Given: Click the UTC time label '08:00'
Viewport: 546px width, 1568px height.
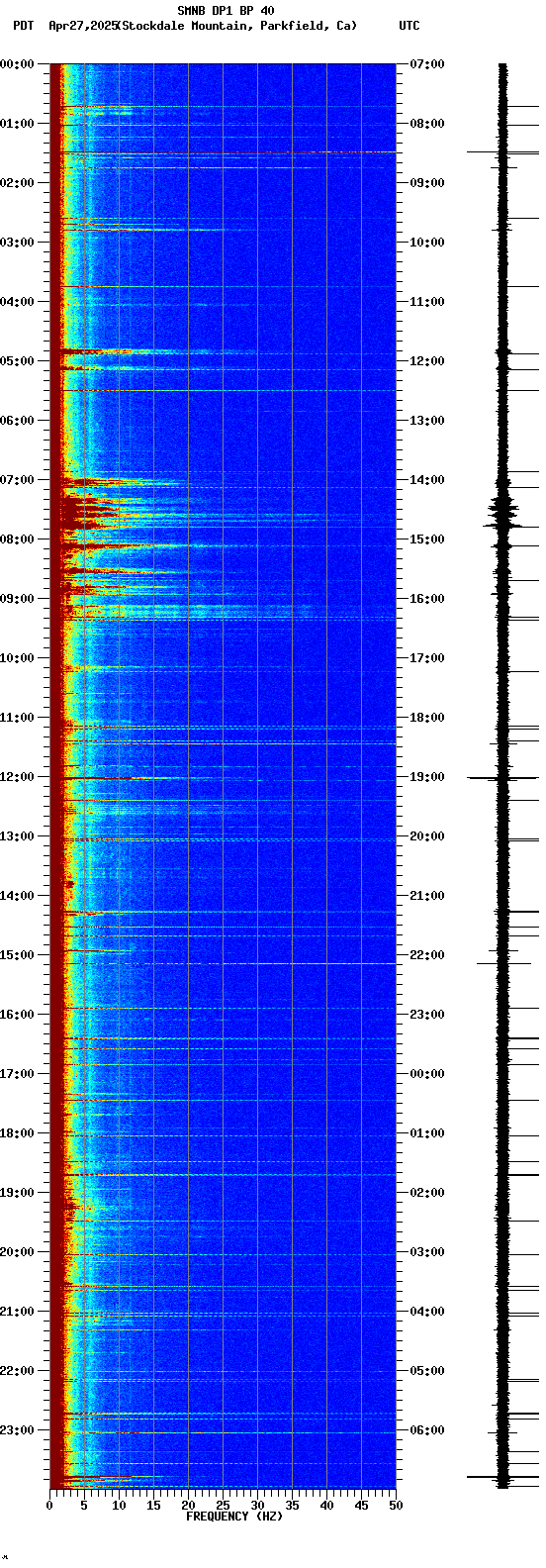Looking at the screenshot, I should click(427, 124).
